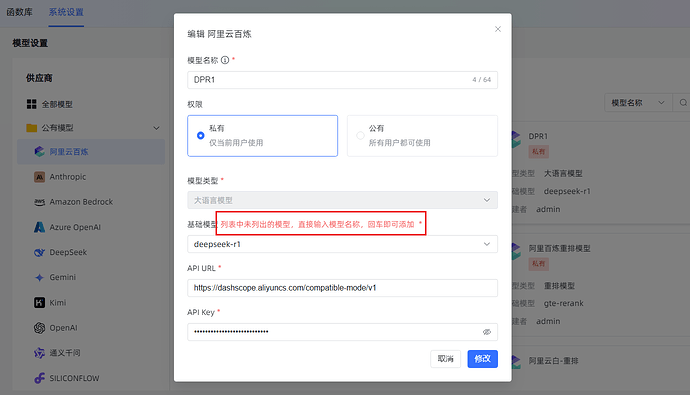The height and width of the screenshot is (395, 690).
Task: Click the 阿里云百炼 provider icon in sidebar
Action: [x=39, y=152]
